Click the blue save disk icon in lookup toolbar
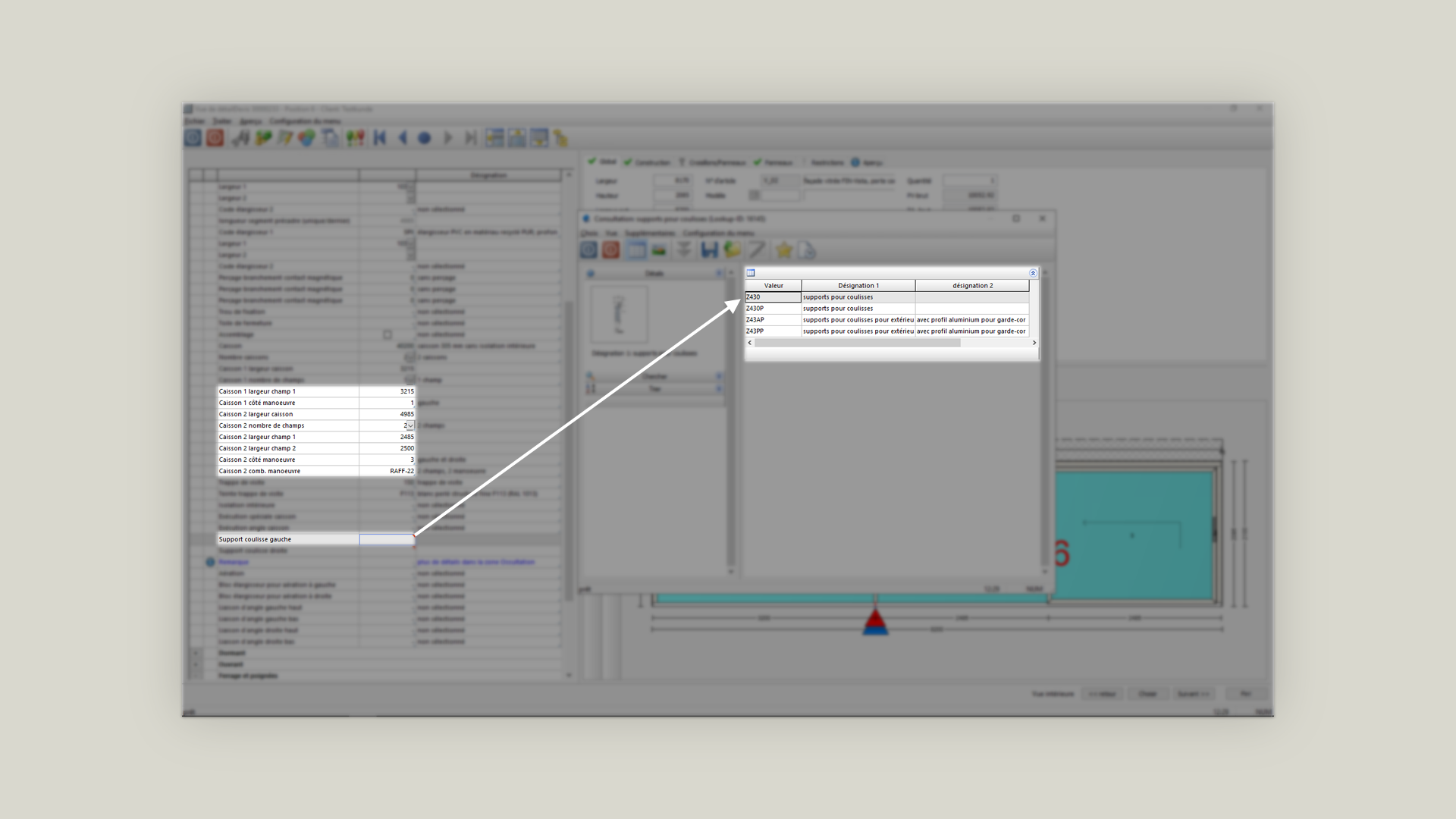The width and height of the screenshot is (1456, 819). pyautogui.click(x=709, y=250)
